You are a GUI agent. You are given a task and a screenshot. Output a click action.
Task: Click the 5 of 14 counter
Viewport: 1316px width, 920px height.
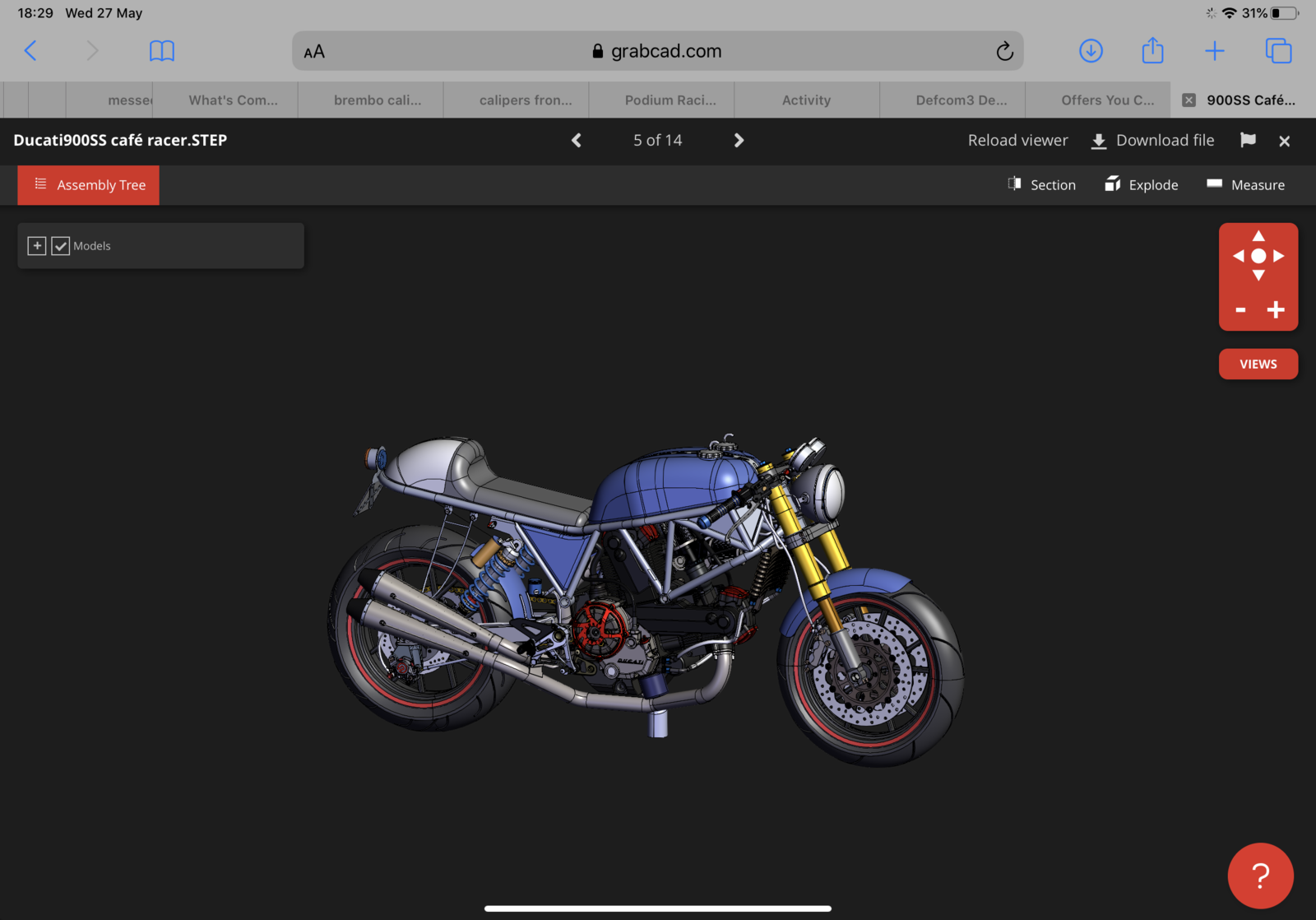coord(657,141)
